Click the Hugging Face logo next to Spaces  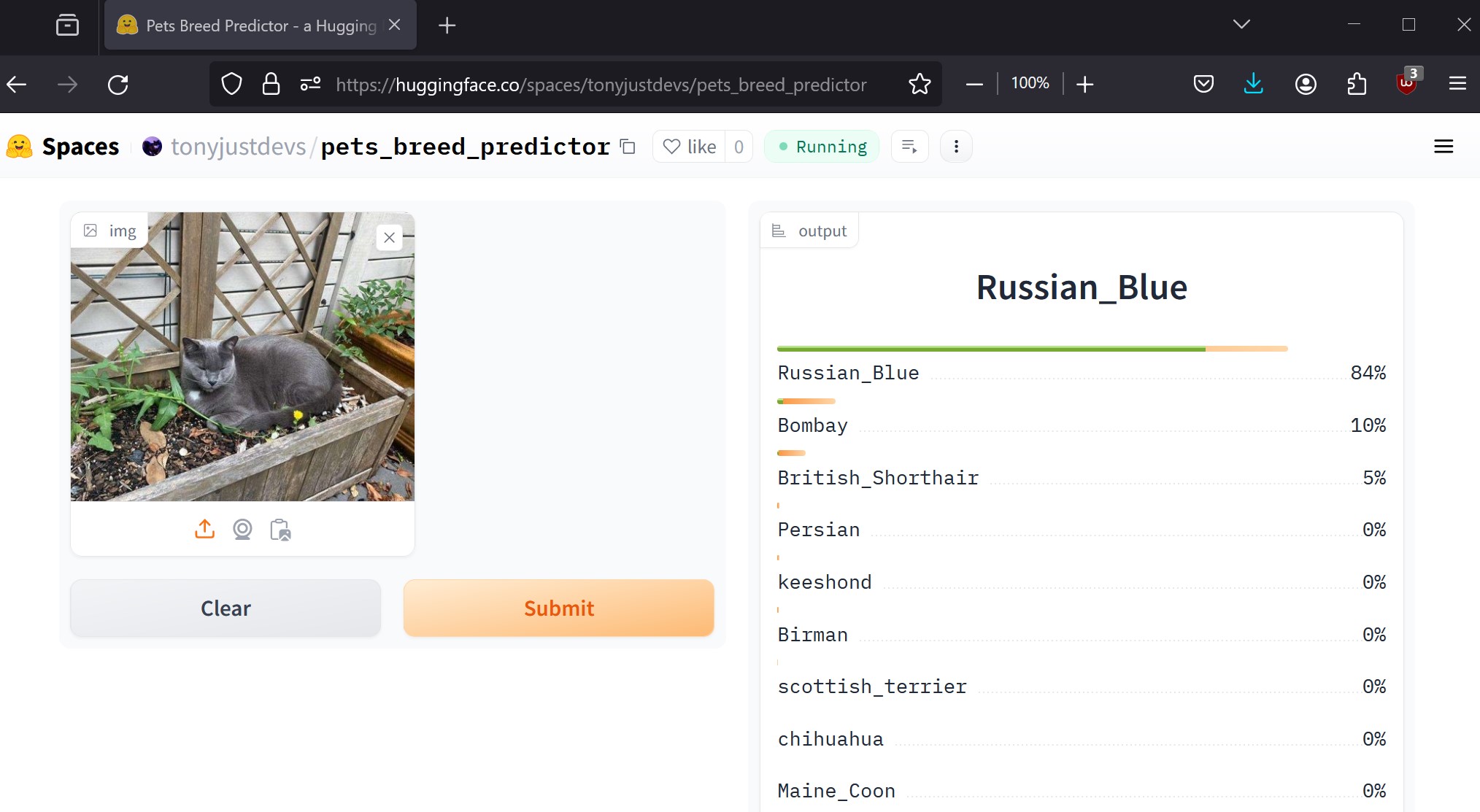click(x=20, y=147)
